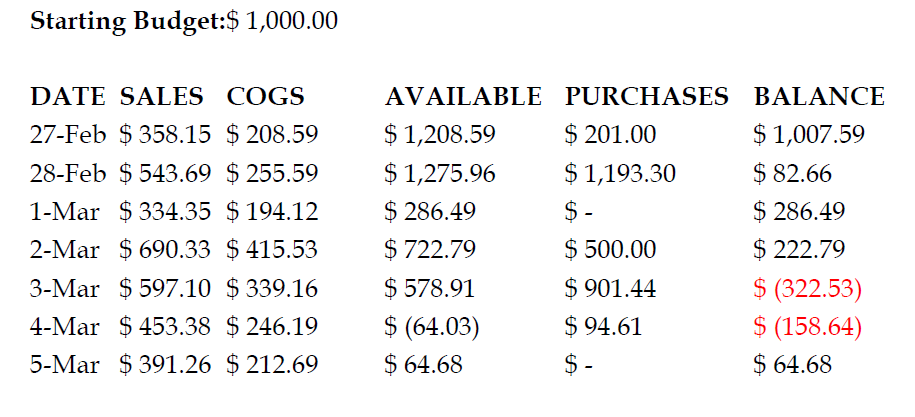Click the AVAILABLE column header

coord(463,97)
